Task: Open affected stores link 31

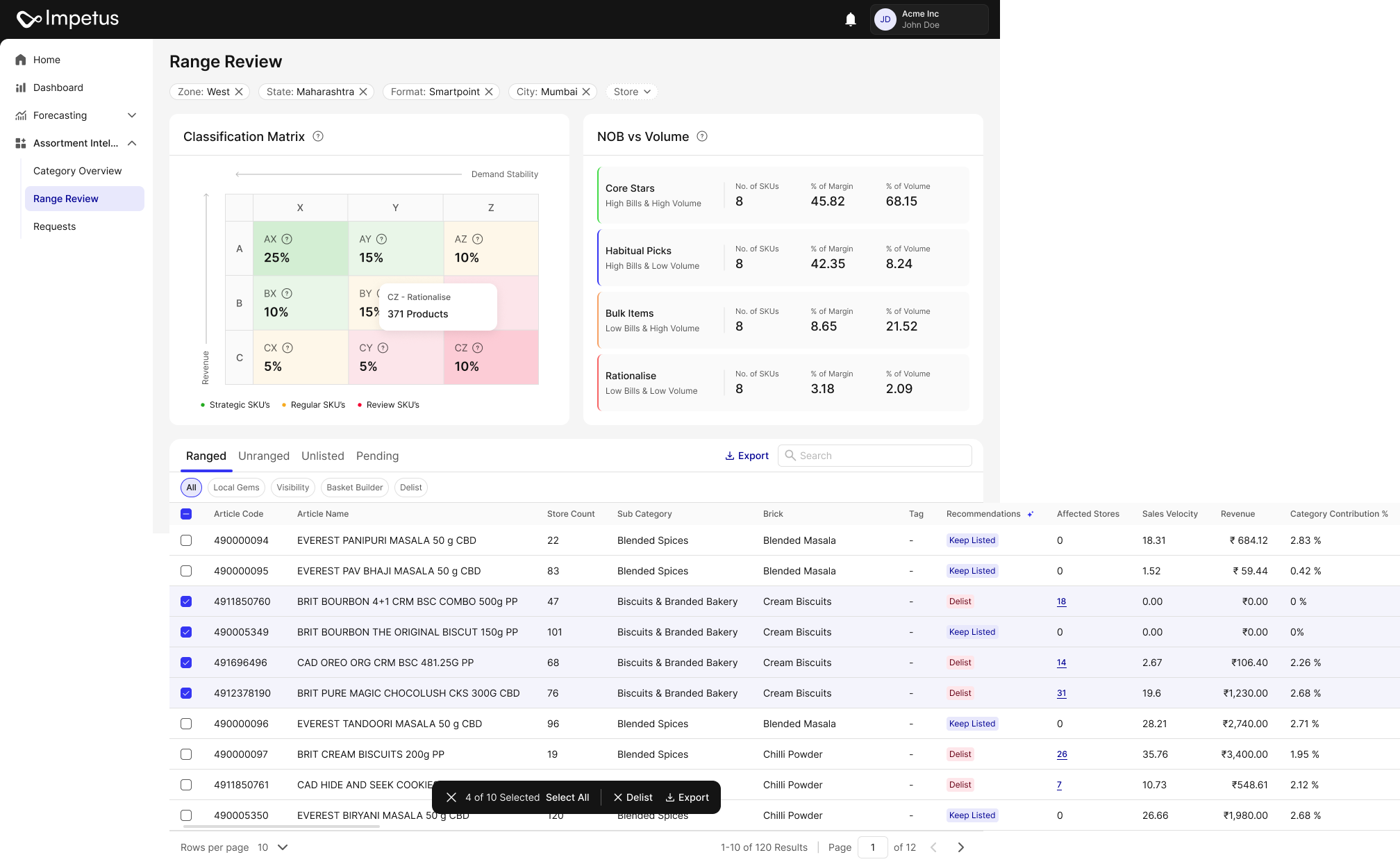Action: pos(1061,693)
